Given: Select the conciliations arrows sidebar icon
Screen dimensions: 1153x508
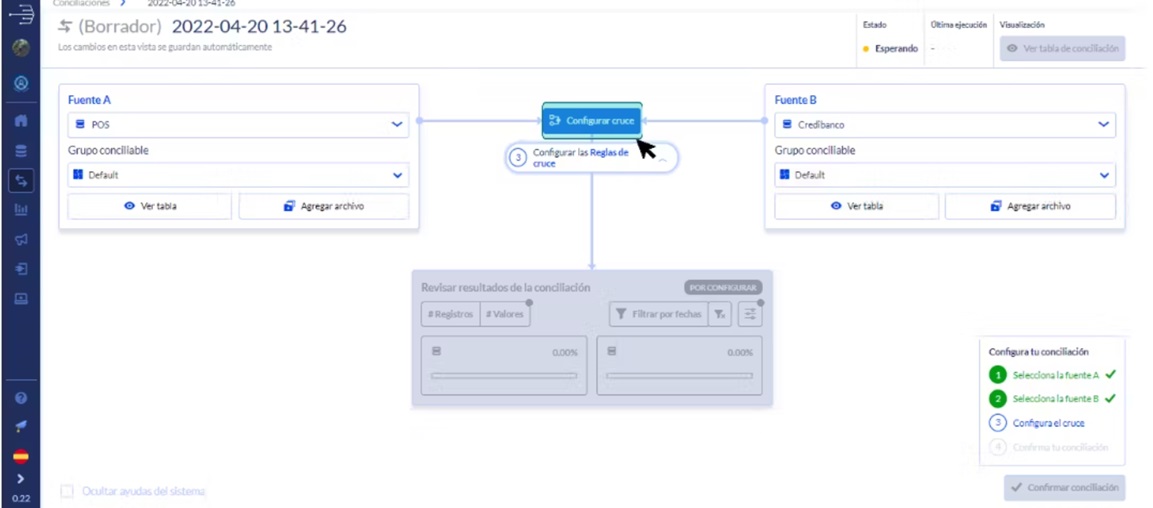Looking at the screenshot, I should (21, 180).
